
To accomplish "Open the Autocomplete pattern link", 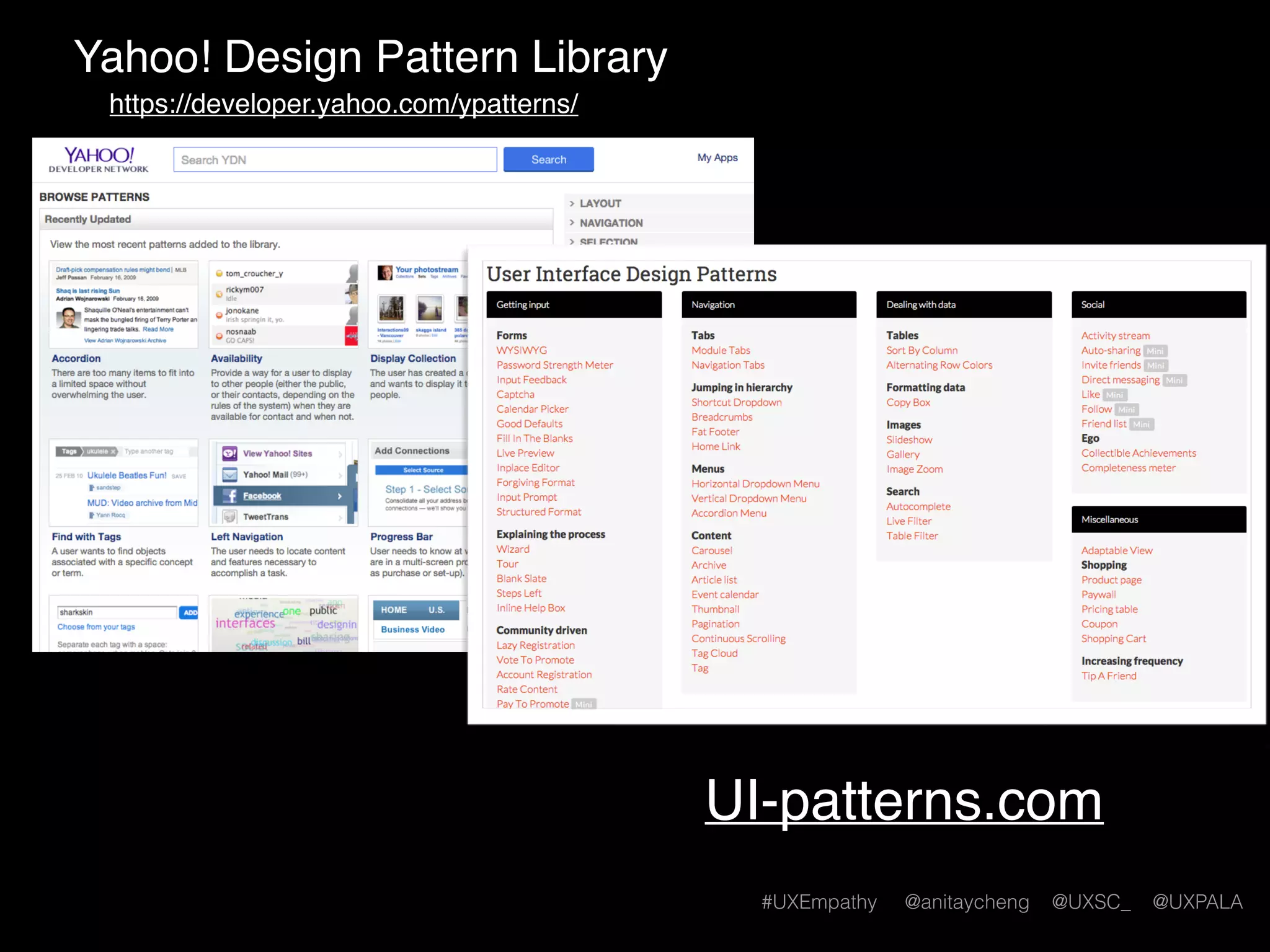I will tap(918, 506).
